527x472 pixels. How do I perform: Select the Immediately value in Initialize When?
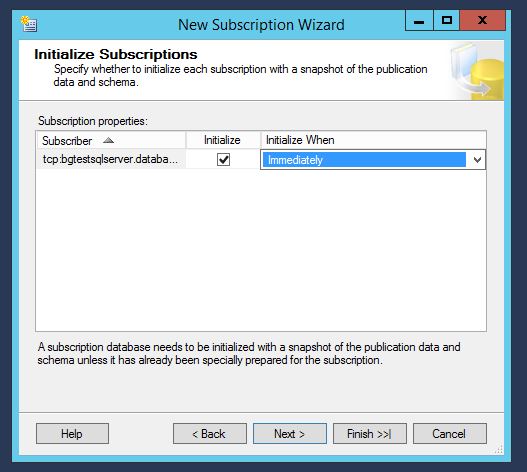[364, 160]
